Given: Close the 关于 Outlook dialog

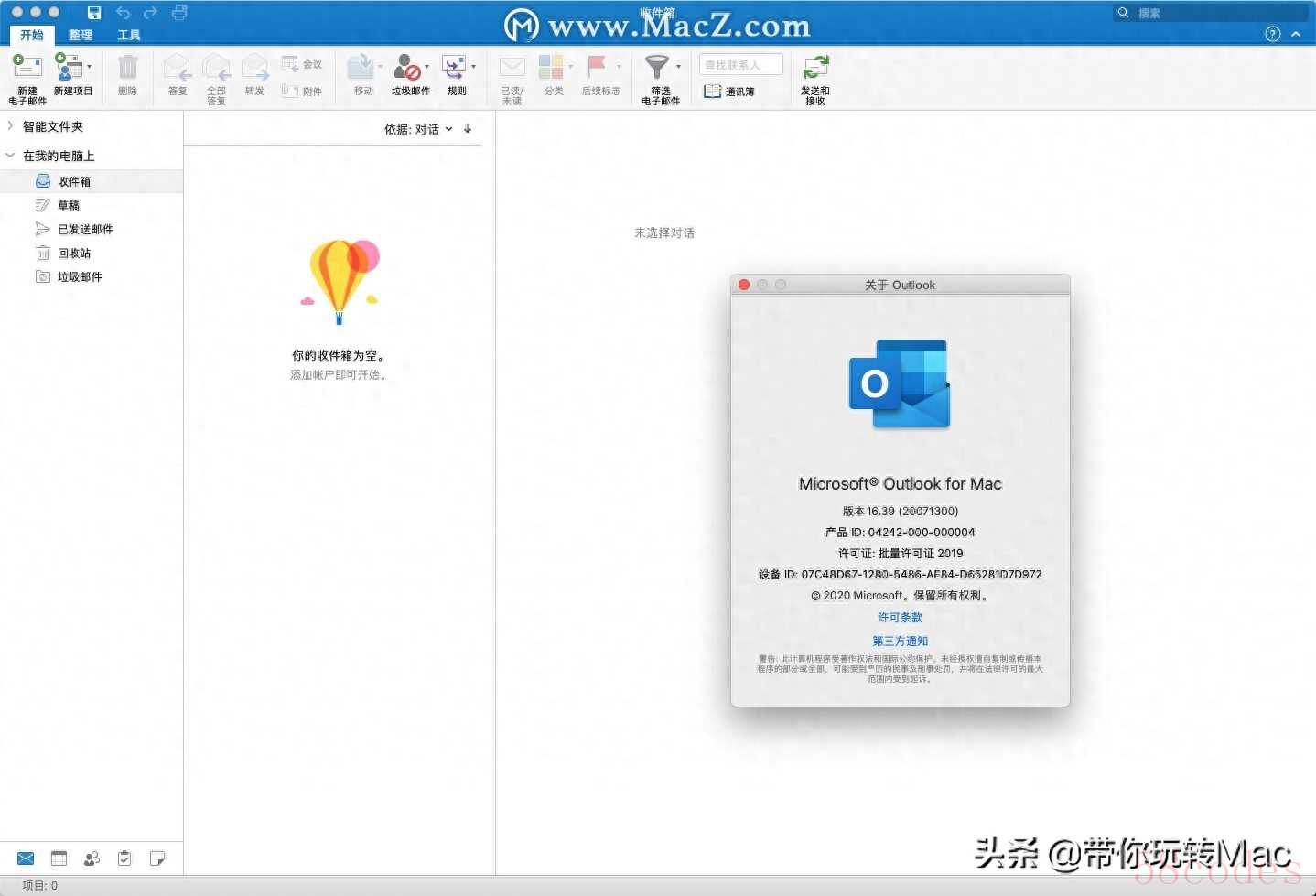Looking at the screenshot, I should (x=744, y=285).
